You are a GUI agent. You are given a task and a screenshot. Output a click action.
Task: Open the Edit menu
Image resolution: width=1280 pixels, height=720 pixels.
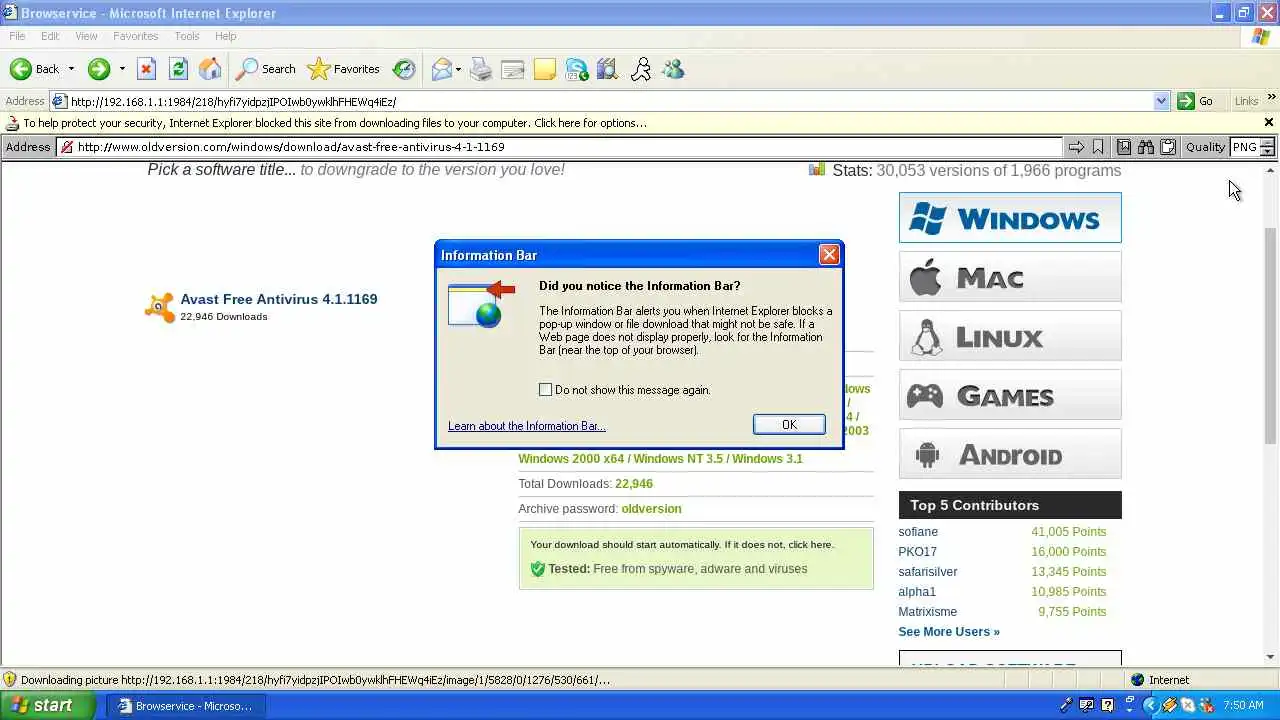pyautogui.click(x=50, y=36)
